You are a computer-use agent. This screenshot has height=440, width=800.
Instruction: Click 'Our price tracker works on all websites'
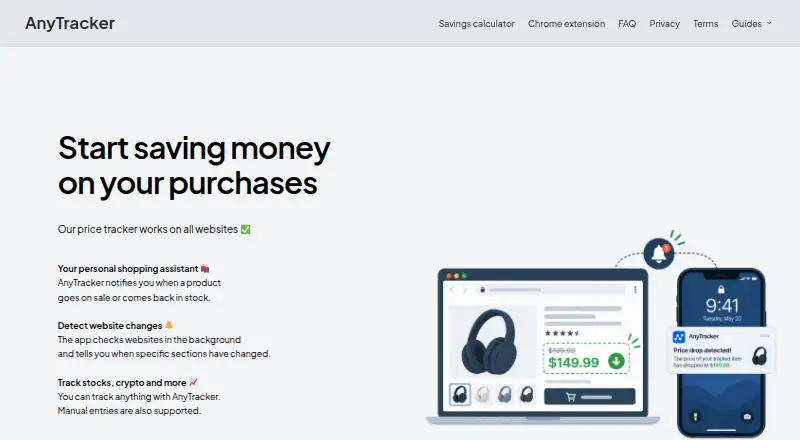[x=148, y=229]
